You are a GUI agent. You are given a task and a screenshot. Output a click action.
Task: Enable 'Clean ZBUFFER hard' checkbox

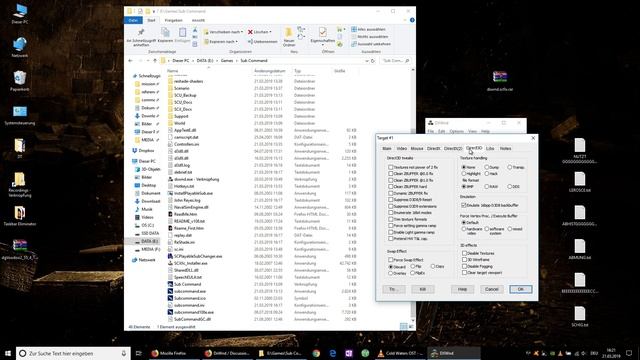391,187
